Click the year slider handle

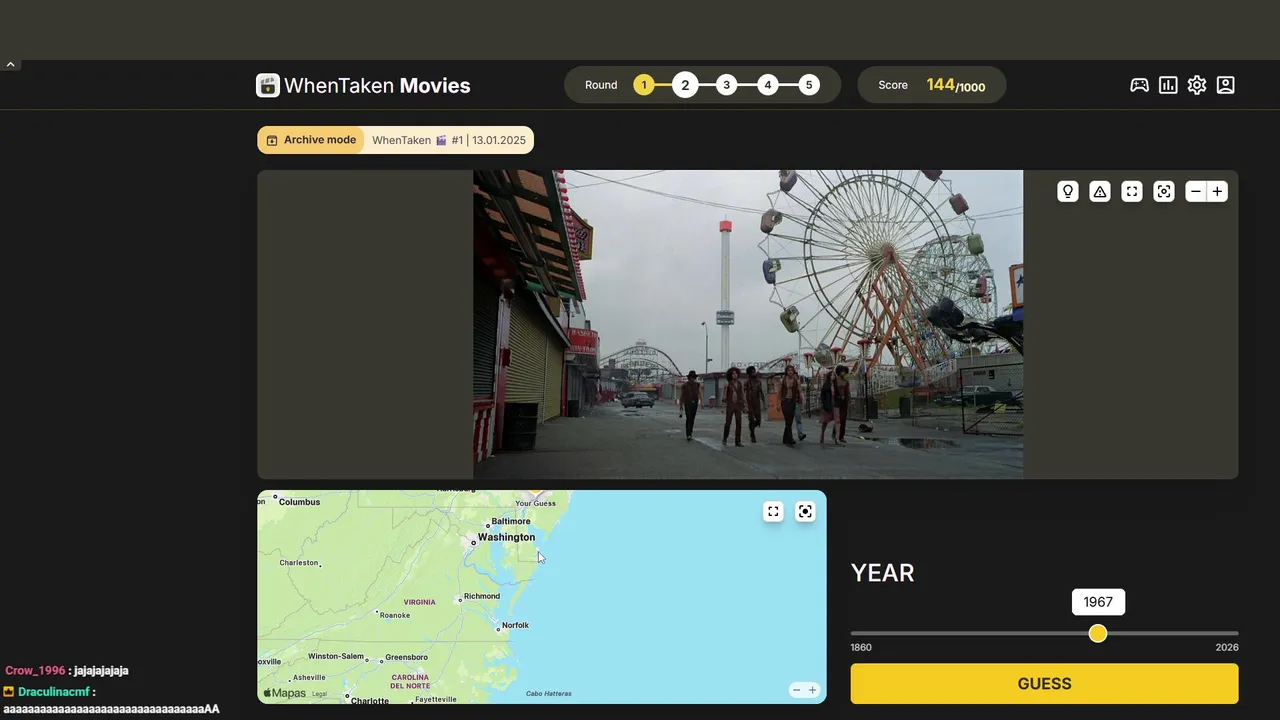[x=1098, y=633]
